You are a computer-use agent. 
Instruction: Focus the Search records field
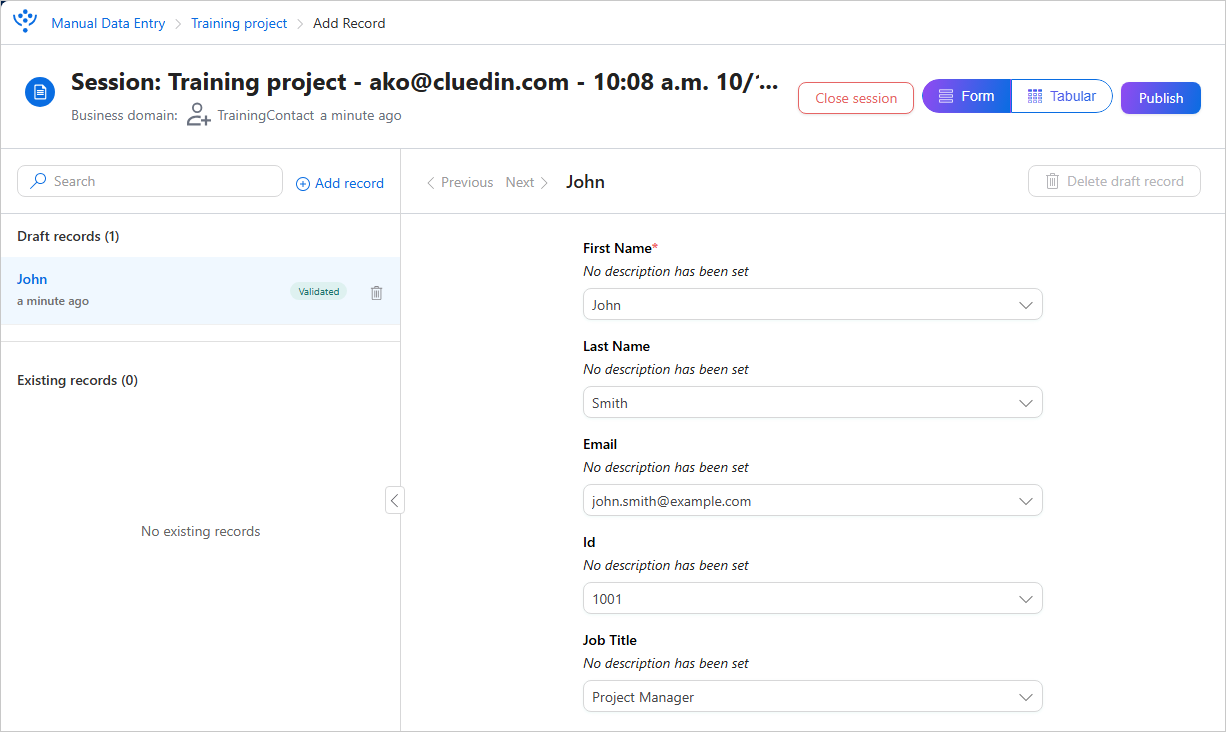[x=150, y=181]
